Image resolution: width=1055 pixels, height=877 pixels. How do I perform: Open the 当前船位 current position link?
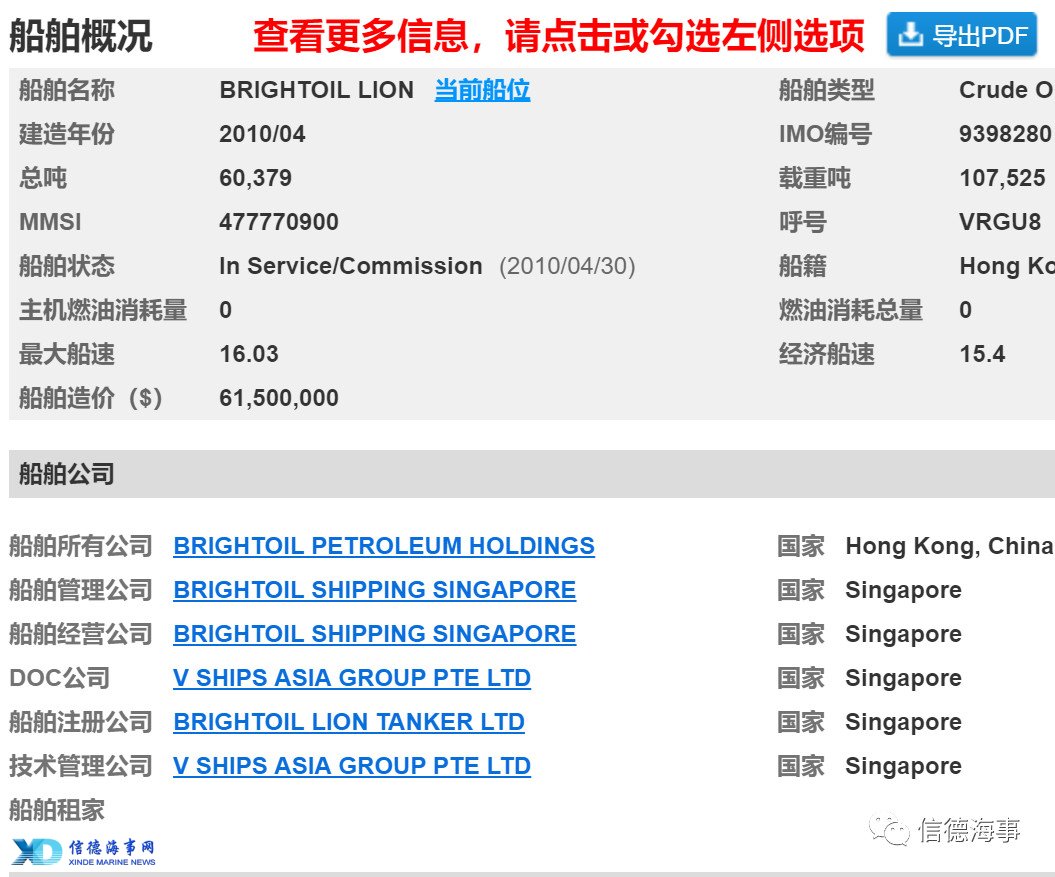482,90
